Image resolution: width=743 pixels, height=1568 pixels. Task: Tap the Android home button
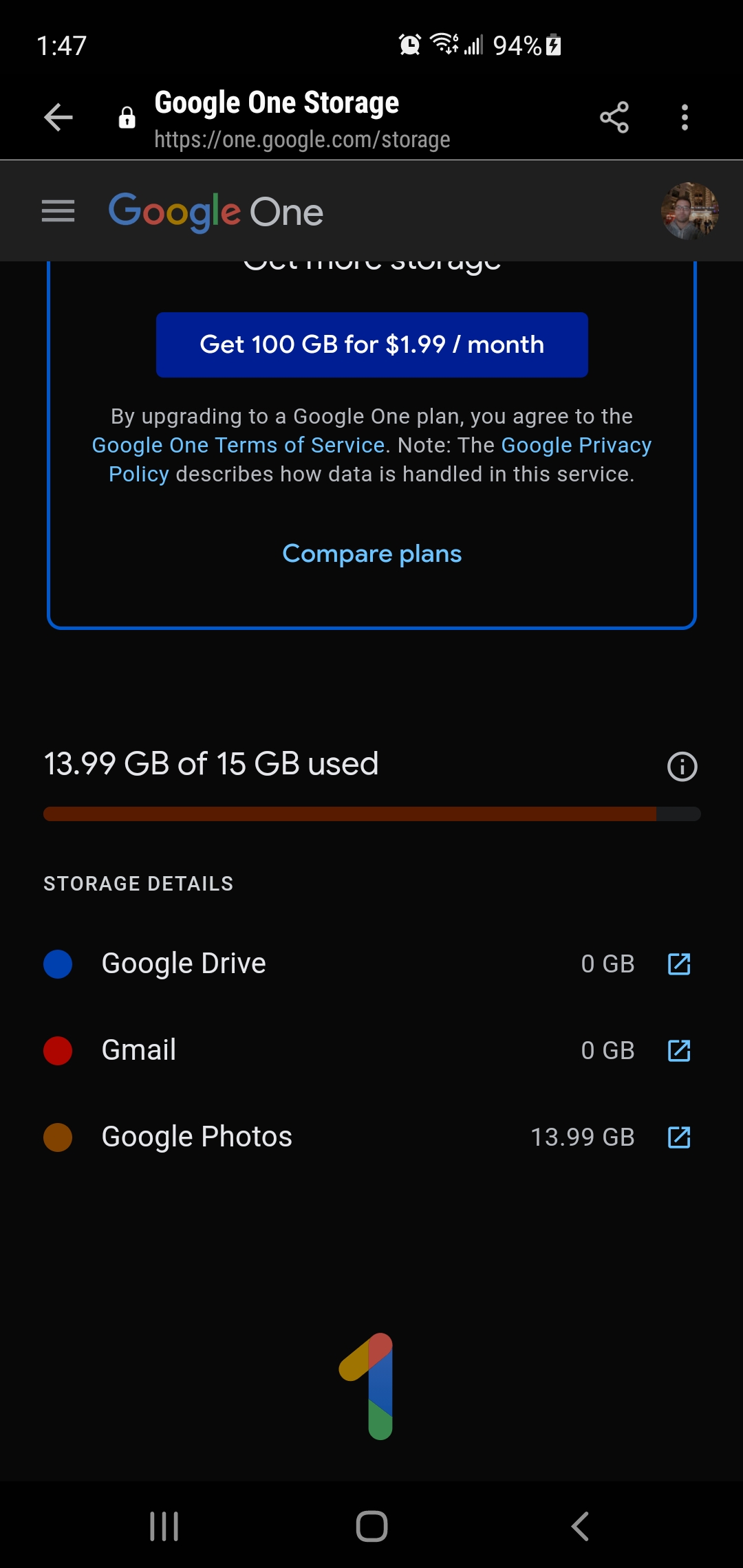tap(372, 1526)
